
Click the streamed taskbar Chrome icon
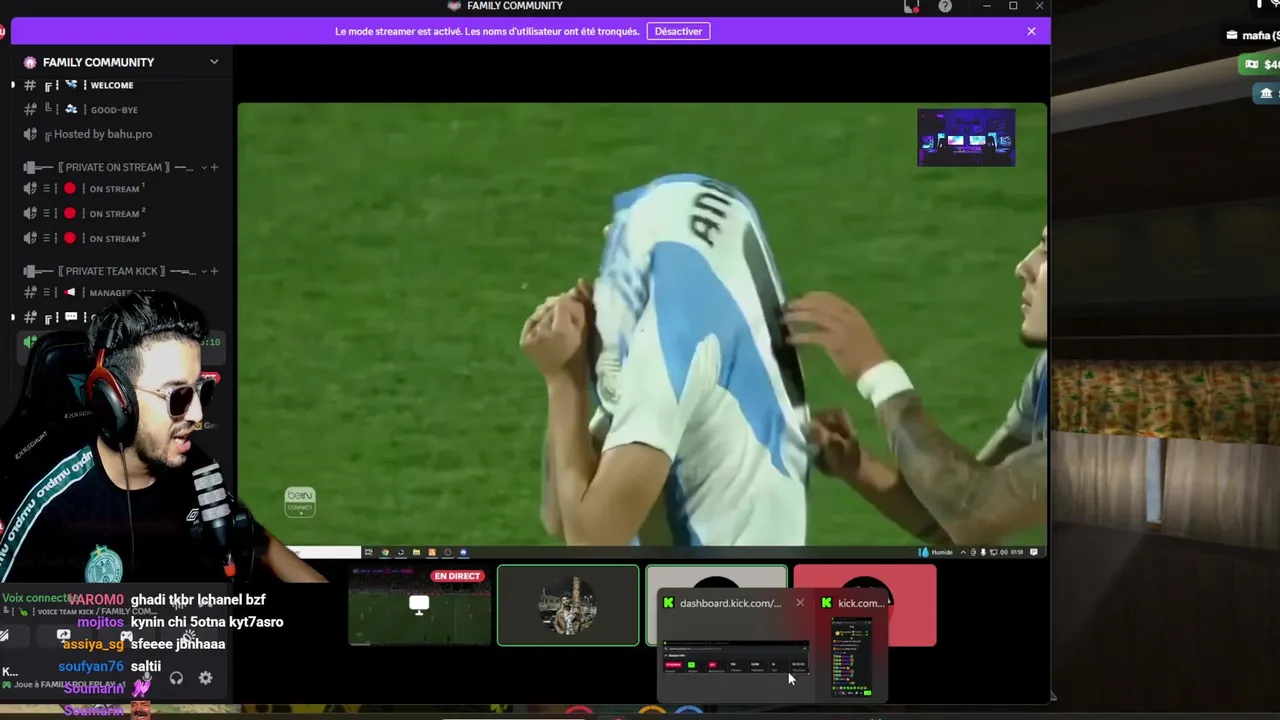(x=385, y=552)
